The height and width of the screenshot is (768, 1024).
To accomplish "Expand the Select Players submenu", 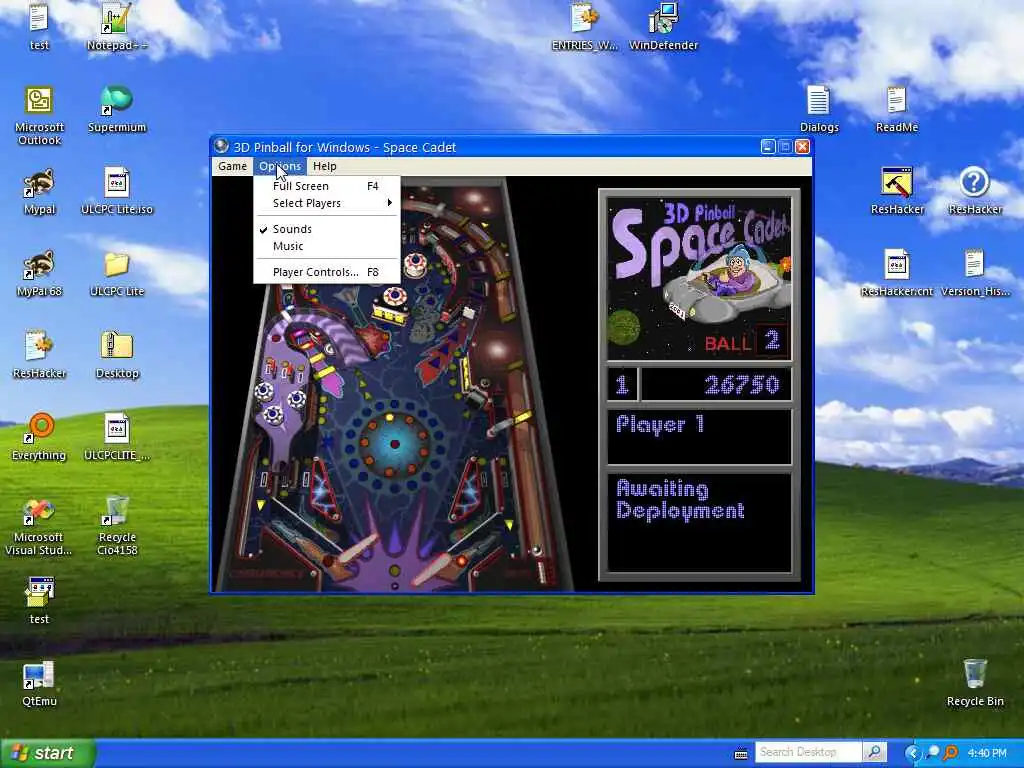I will pos(327,203).
